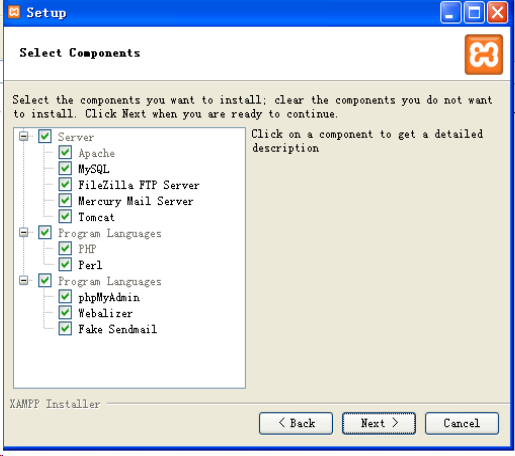Click the XAMPP icon in title bar
Viewport: 515px width, 456px height.
[x=14, y=12]
